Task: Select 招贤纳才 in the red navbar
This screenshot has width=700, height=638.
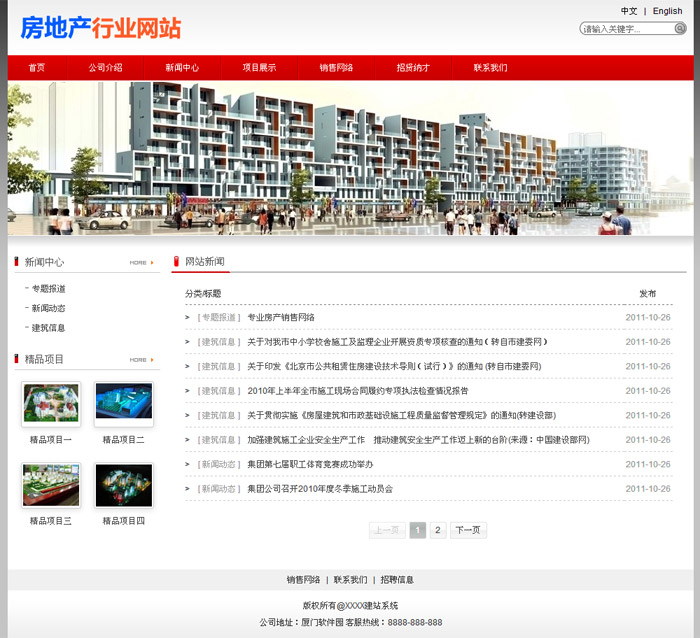Action: pos(413,68)
